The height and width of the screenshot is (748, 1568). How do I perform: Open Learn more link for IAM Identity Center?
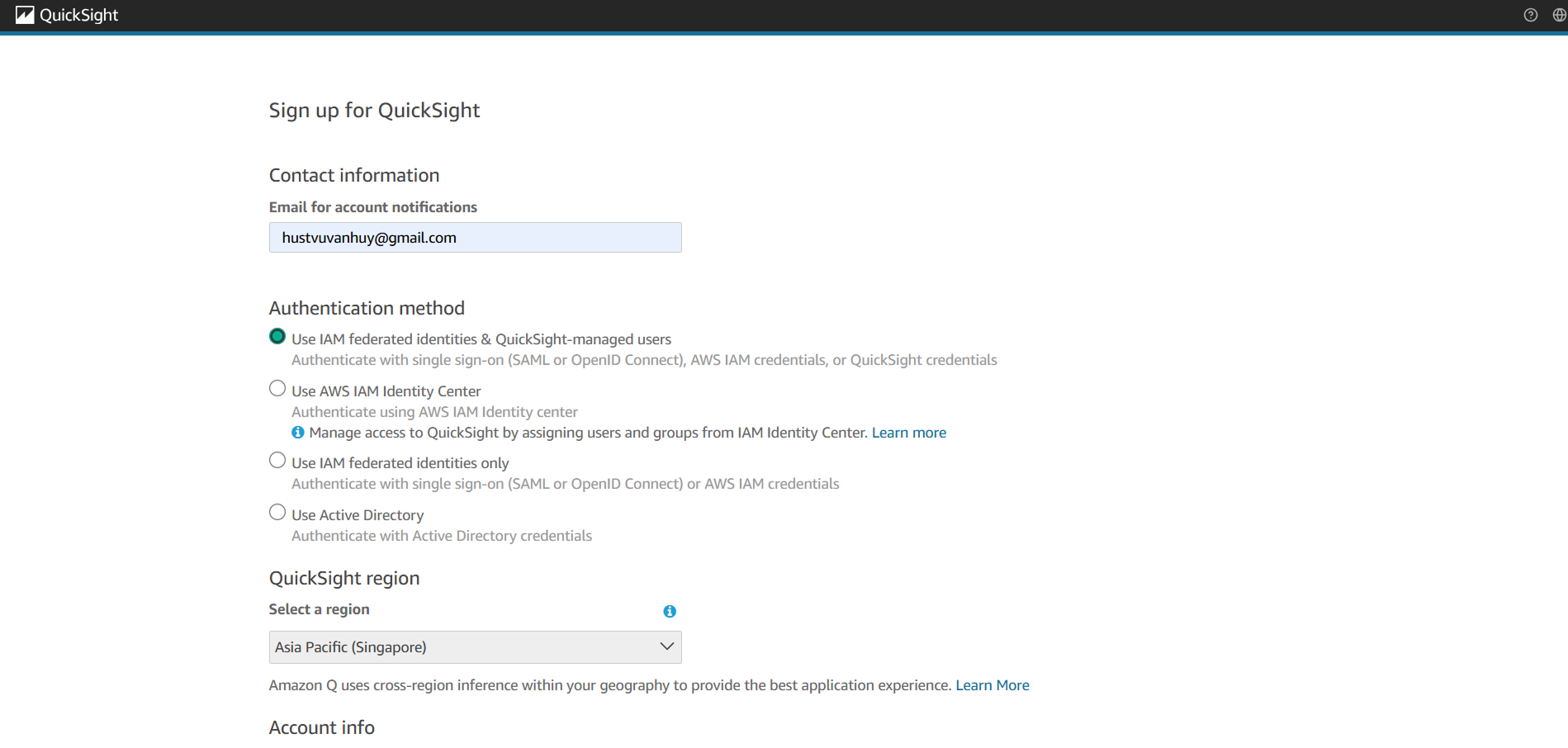coord(908,433)
